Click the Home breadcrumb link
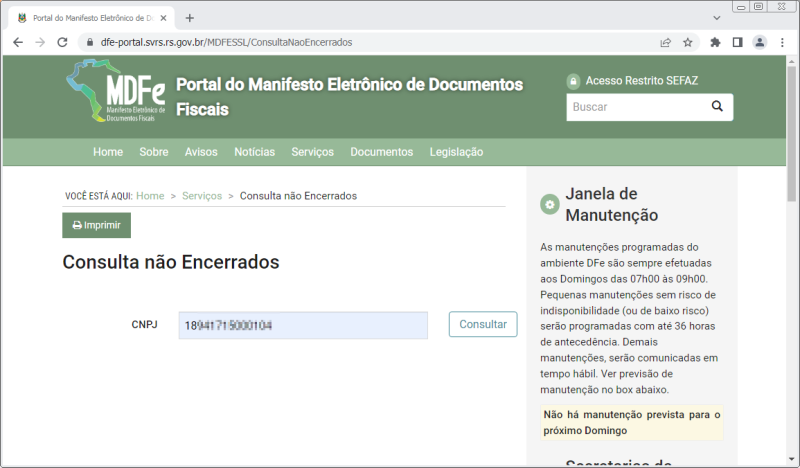800x468 pixels. (150, 196)
